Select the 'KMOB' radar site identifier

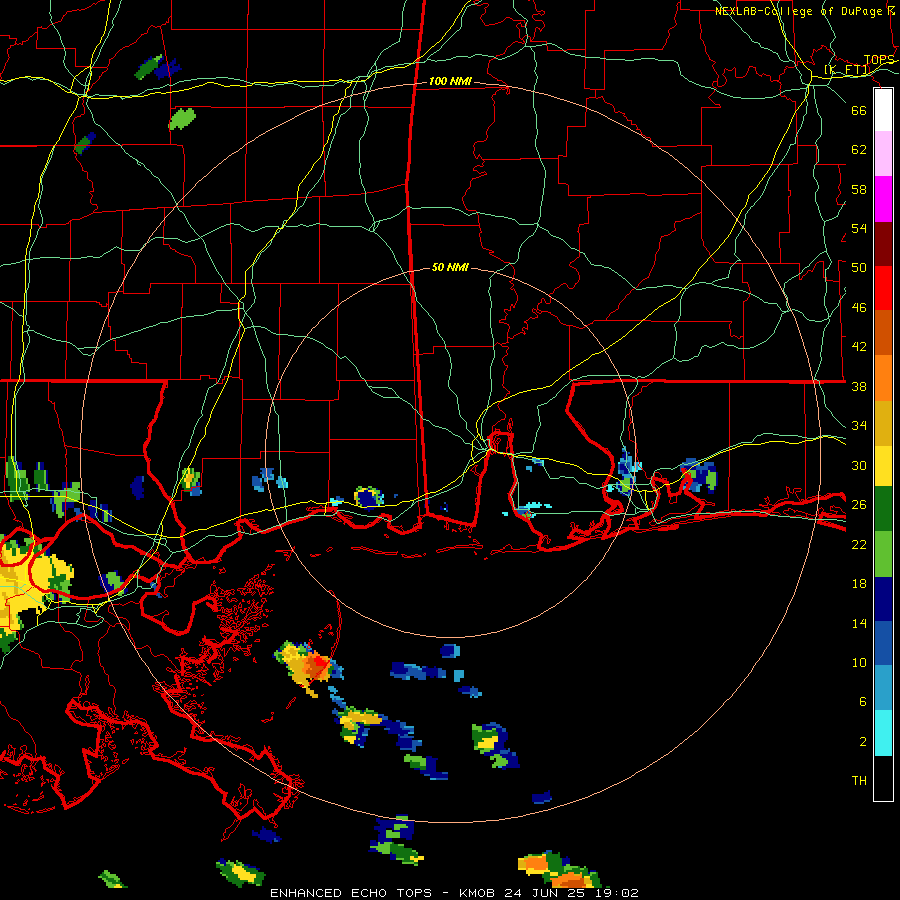tap(477, 893)
